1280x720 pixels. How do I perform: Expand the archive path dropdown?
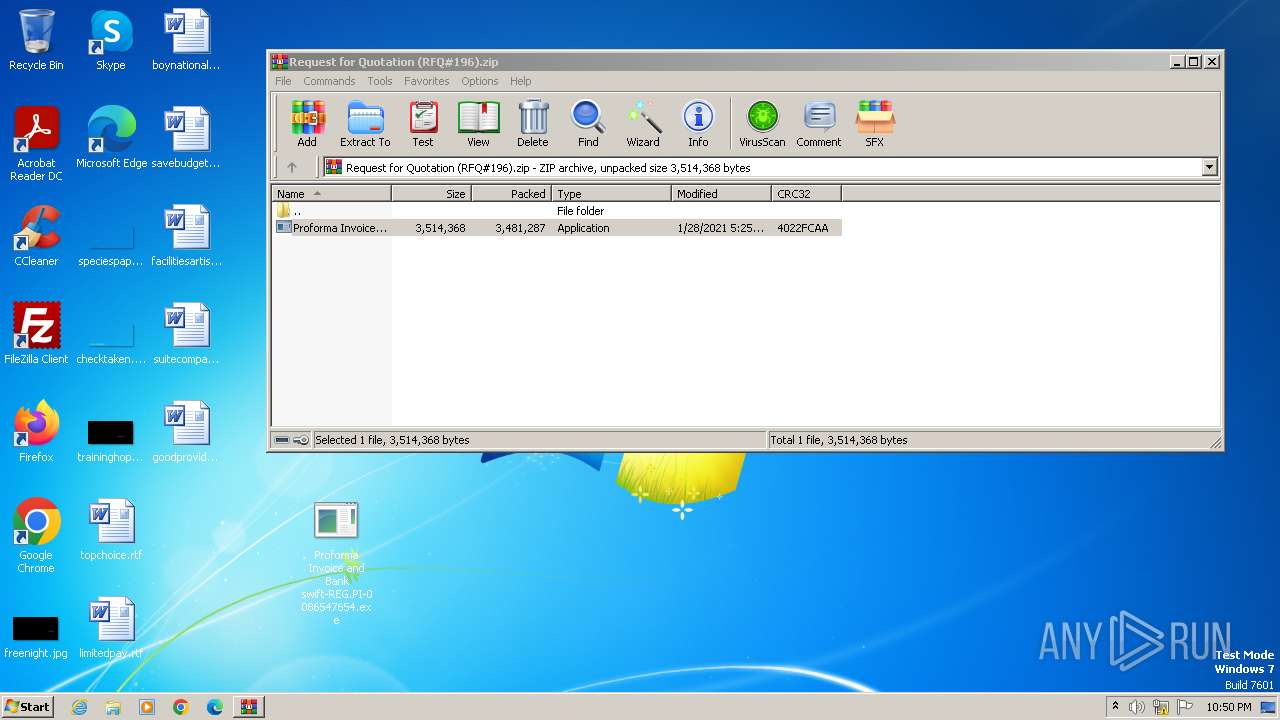[1209, 168]
